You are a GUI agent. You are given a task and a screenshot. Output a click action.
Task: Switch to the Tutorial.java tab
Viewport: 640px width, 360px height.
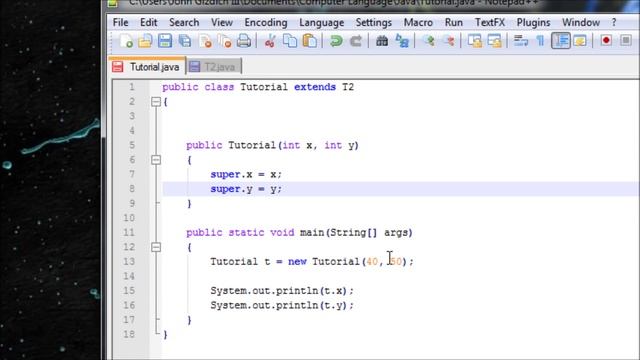147,67
